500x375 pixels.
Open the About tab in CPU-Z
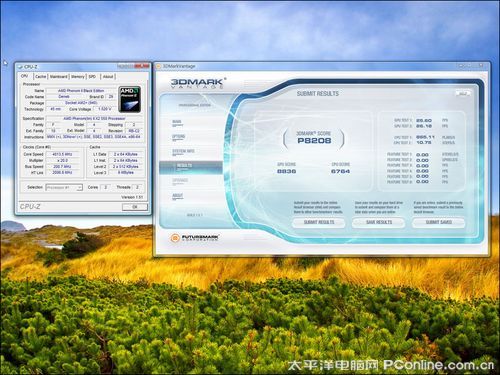pyautogui.click(x=108, y=77)
